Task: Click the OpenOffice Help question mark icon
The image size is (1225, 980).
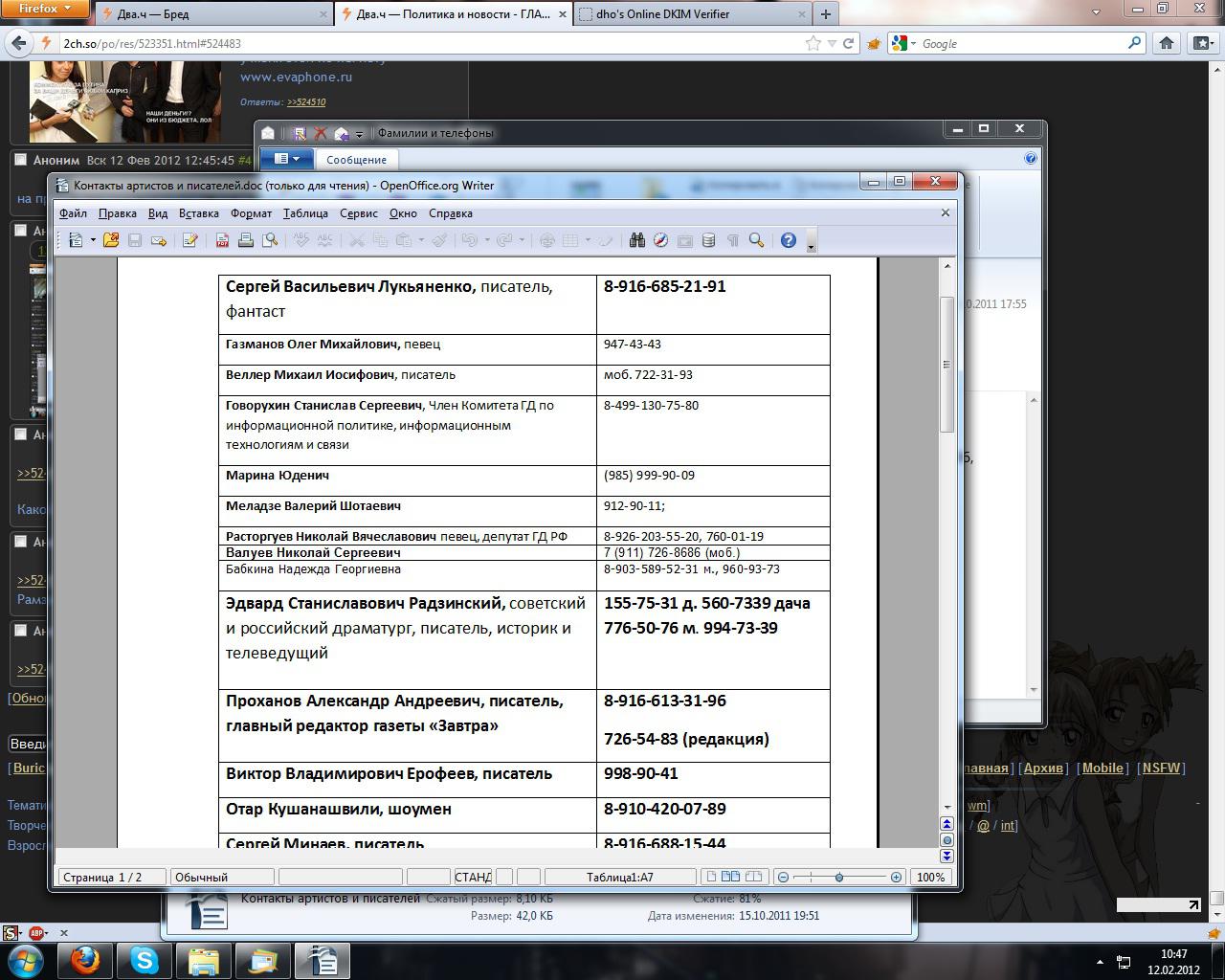Action: click(x=788, y=240)
